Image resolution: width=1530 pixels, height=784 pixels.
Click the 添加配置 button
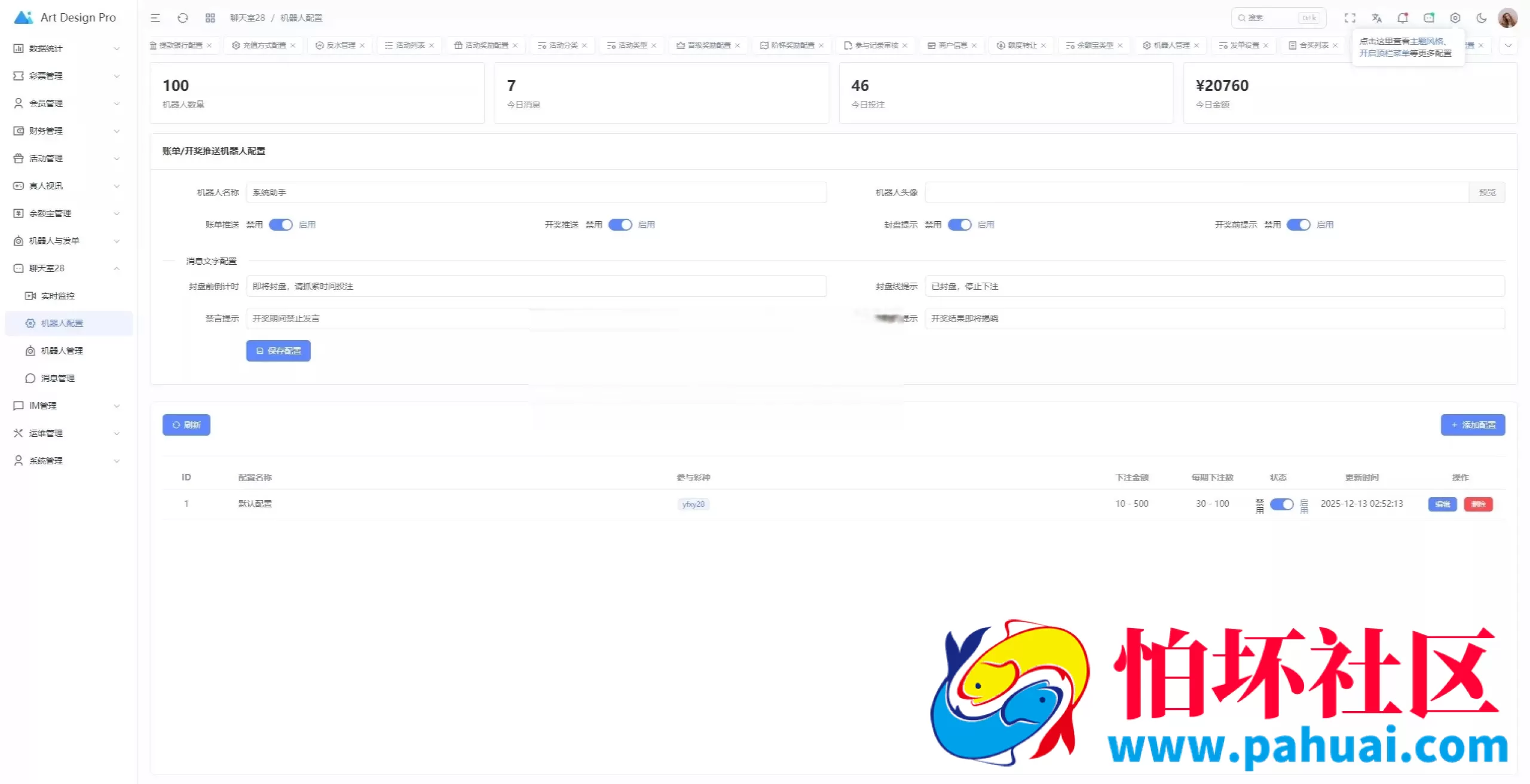tap(1473, 425)
